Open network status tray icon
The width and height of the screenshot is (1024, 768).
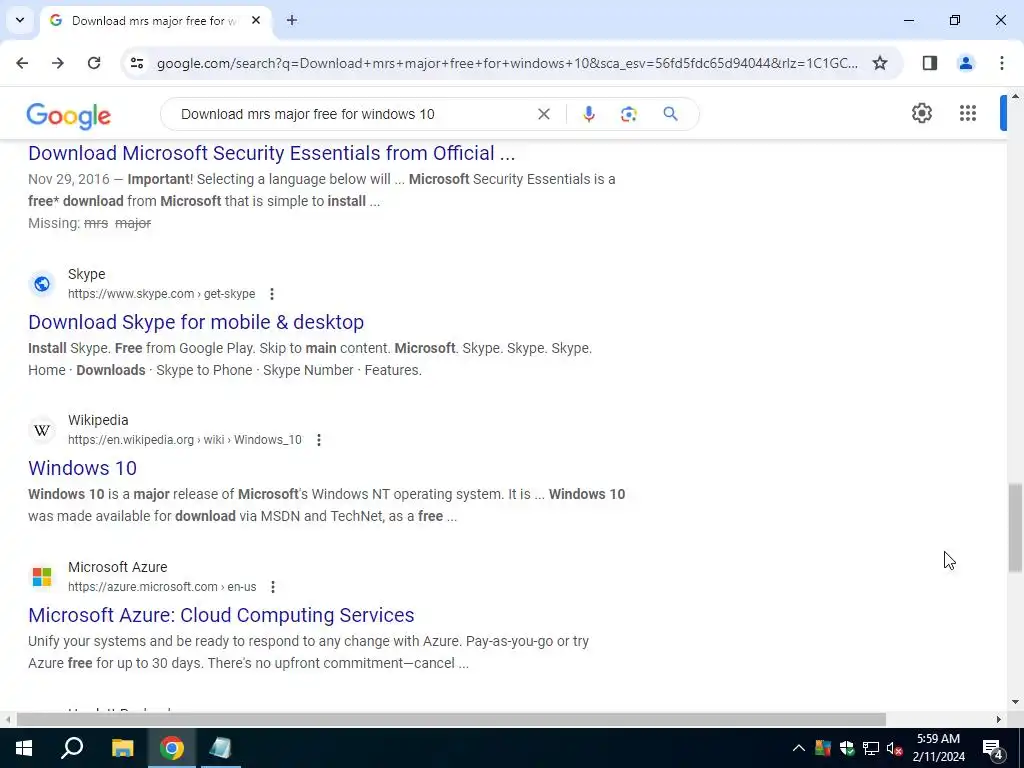point(871,748)
